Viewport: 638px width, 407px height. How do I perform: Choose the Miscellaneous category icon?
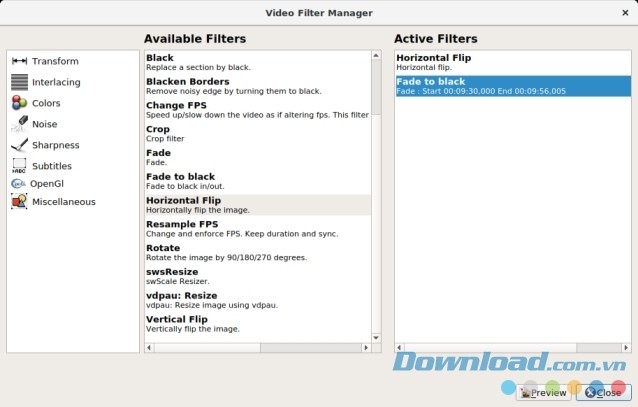click(19, 201)
